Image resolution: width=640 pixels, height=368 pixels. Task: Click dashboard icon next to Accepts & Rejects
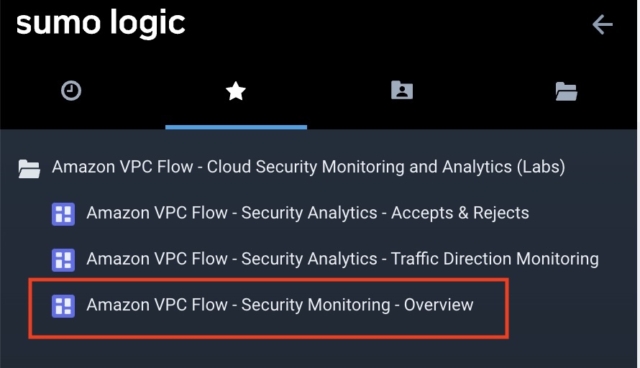point(63,214)
